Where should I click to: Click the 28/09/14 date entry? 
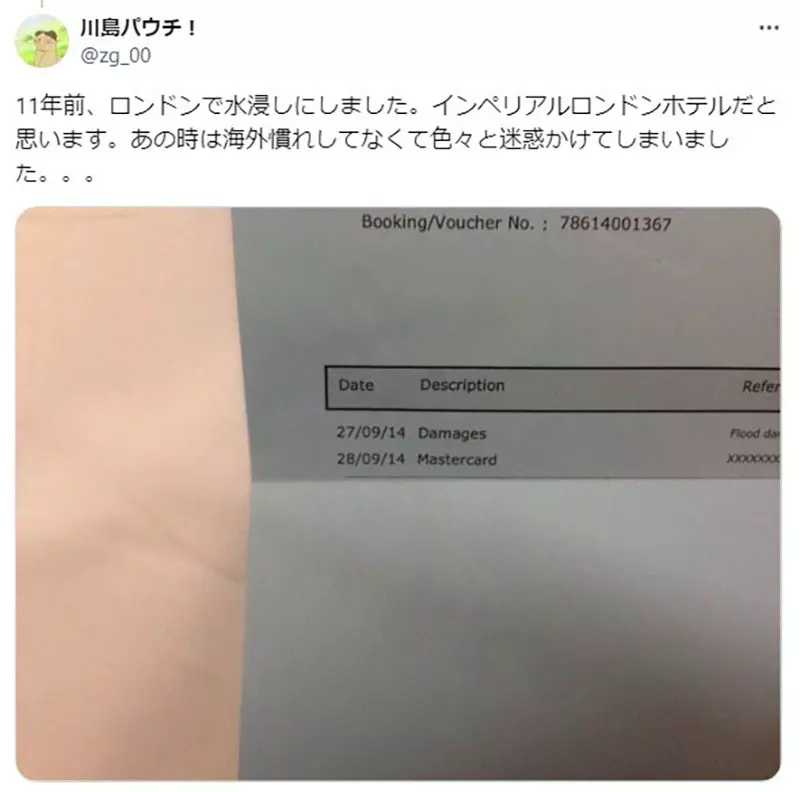click(370, 459)
